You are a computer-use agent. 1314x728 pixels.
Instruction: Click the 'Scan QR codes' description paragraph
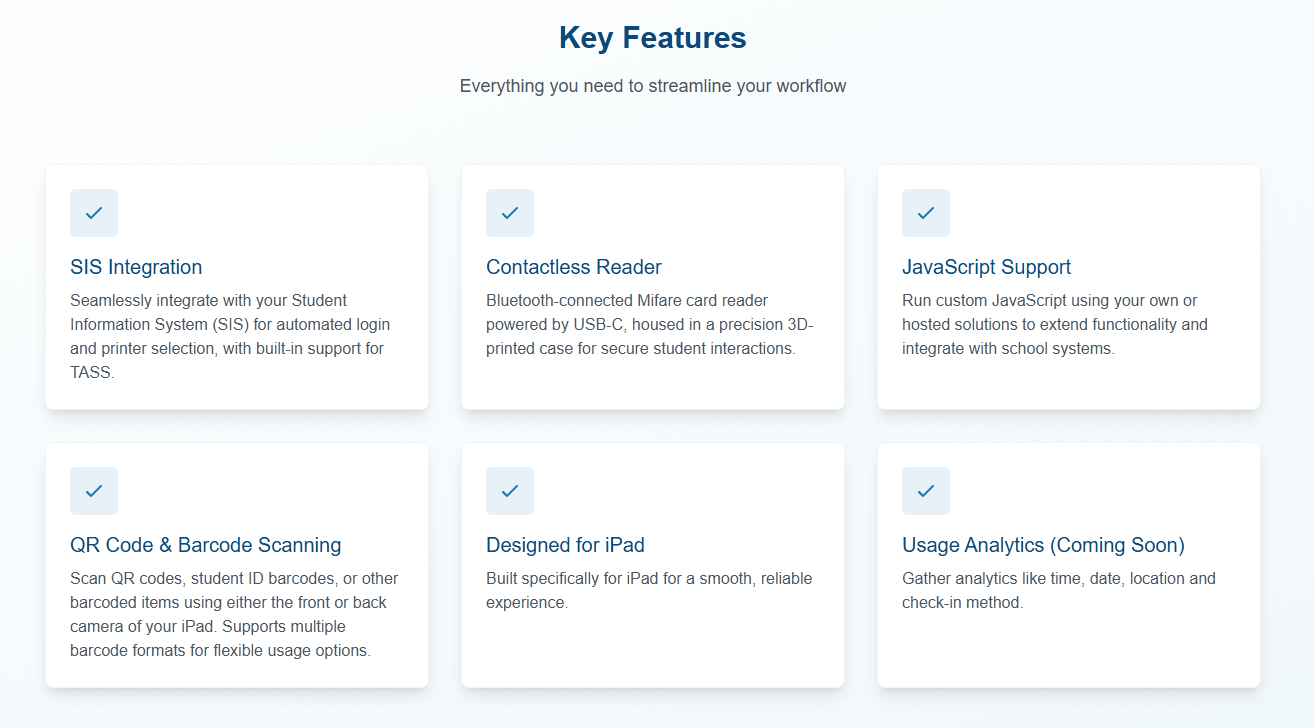(x=234, y=614)
